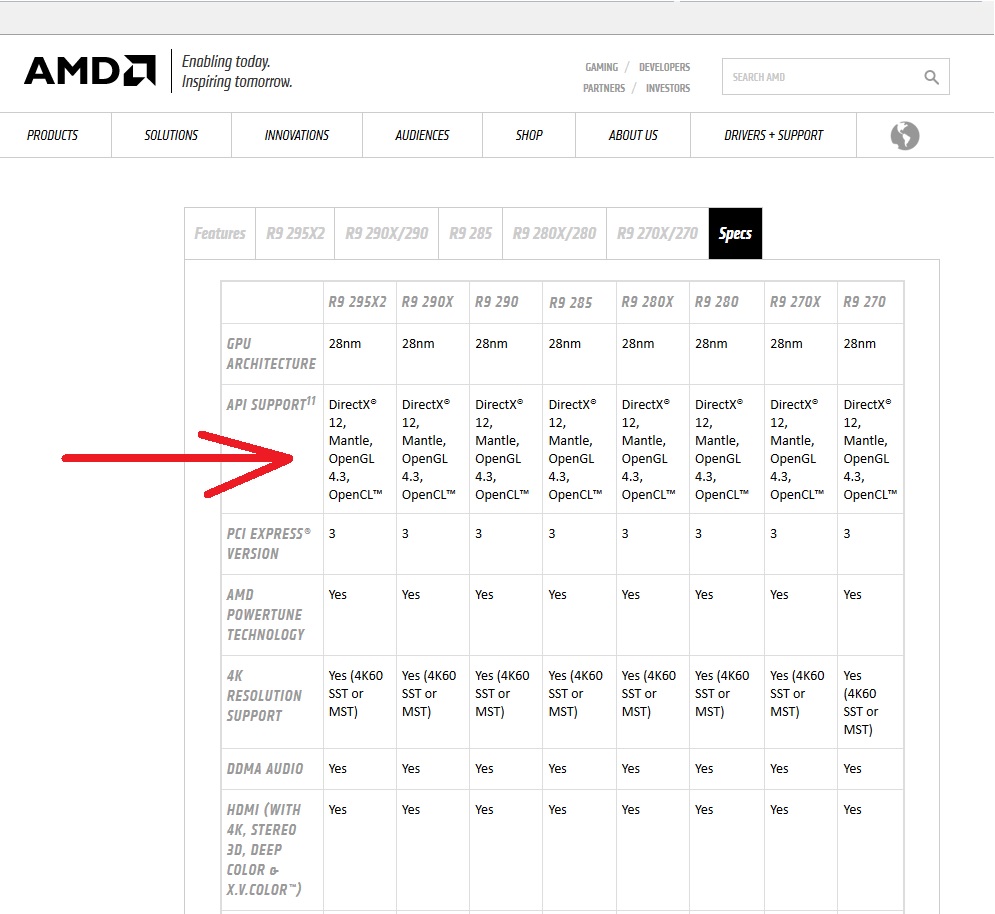Image resolution: width=995 pixels, height=914 pixels.
Task: Click the R9 280 column header
Action: [716, 302]
